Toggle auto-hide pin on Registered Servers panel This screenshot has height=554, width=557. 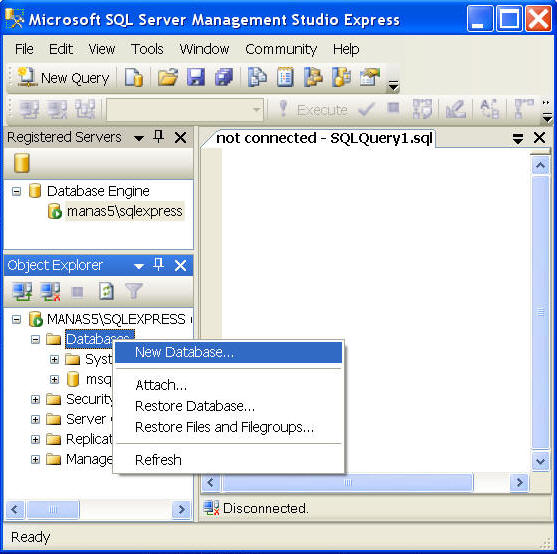tap(158, 136)
